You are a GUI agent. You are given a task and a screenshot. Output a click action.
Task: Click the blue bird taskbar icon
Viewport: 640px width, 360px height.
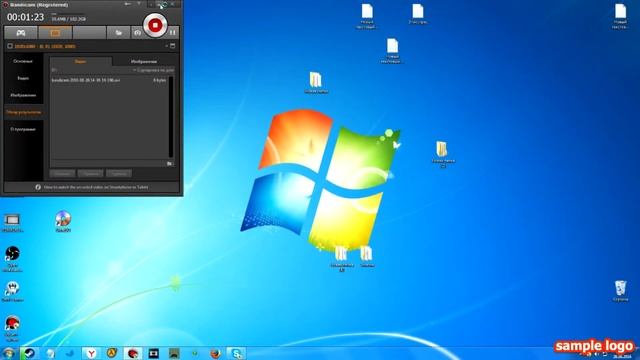point(70,353)
